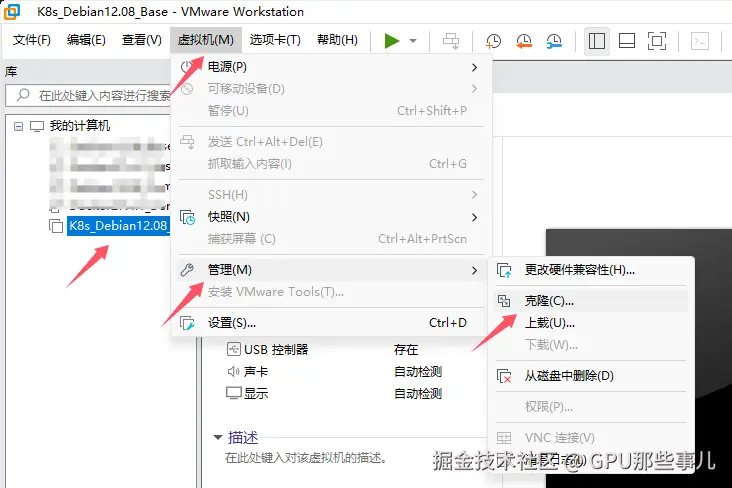Image resolution: width=732 pixels, height=488 pixels.
Task: Open the 查看(V) menu
Action: 141,40
